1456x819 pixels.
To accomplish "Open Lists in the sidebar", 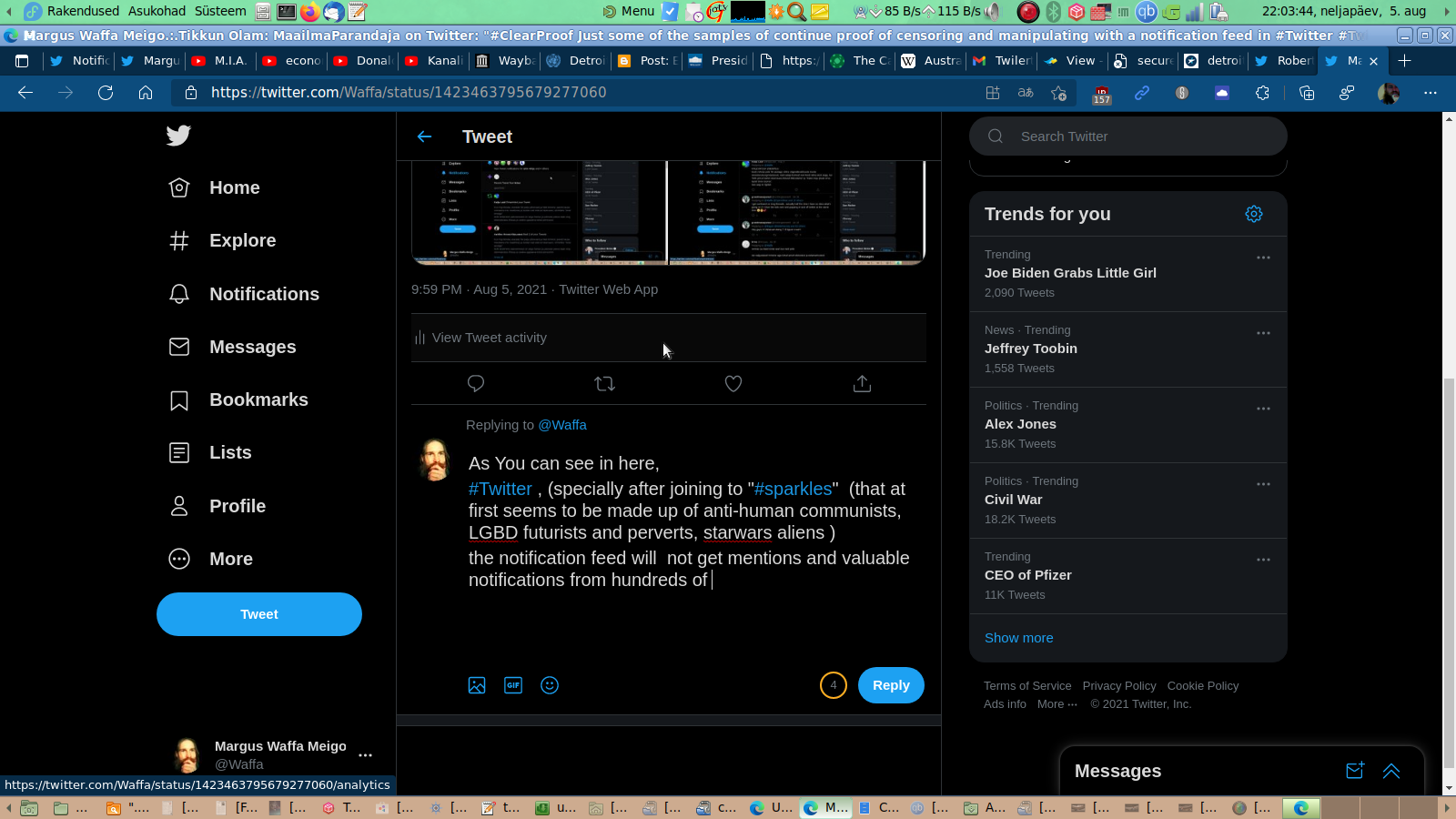I will tap(210, 452).
